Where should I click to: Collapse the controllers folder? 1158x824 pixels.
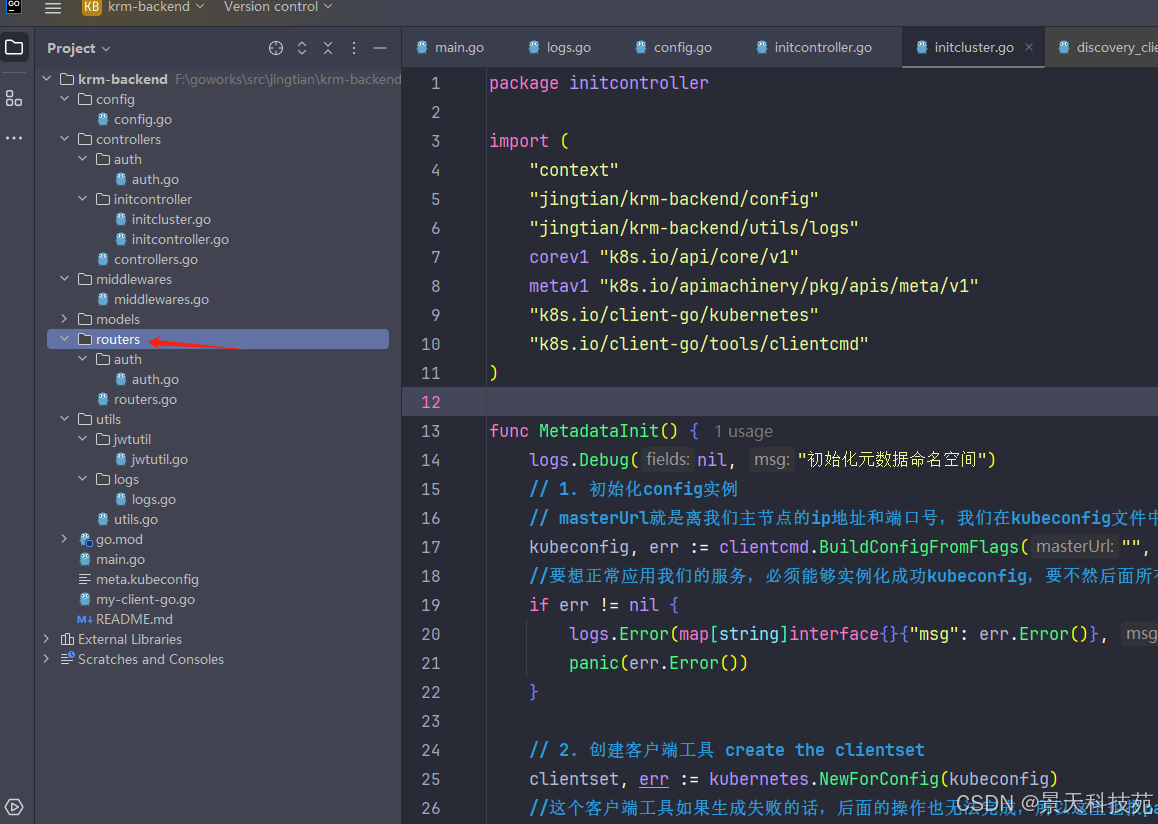[65, 139]
